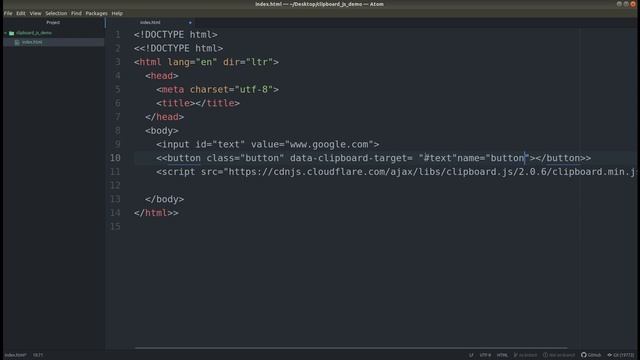Change the HTML grammar in the status bar
This screenshot has height=360, width=640.
click(x=502, y=355)
